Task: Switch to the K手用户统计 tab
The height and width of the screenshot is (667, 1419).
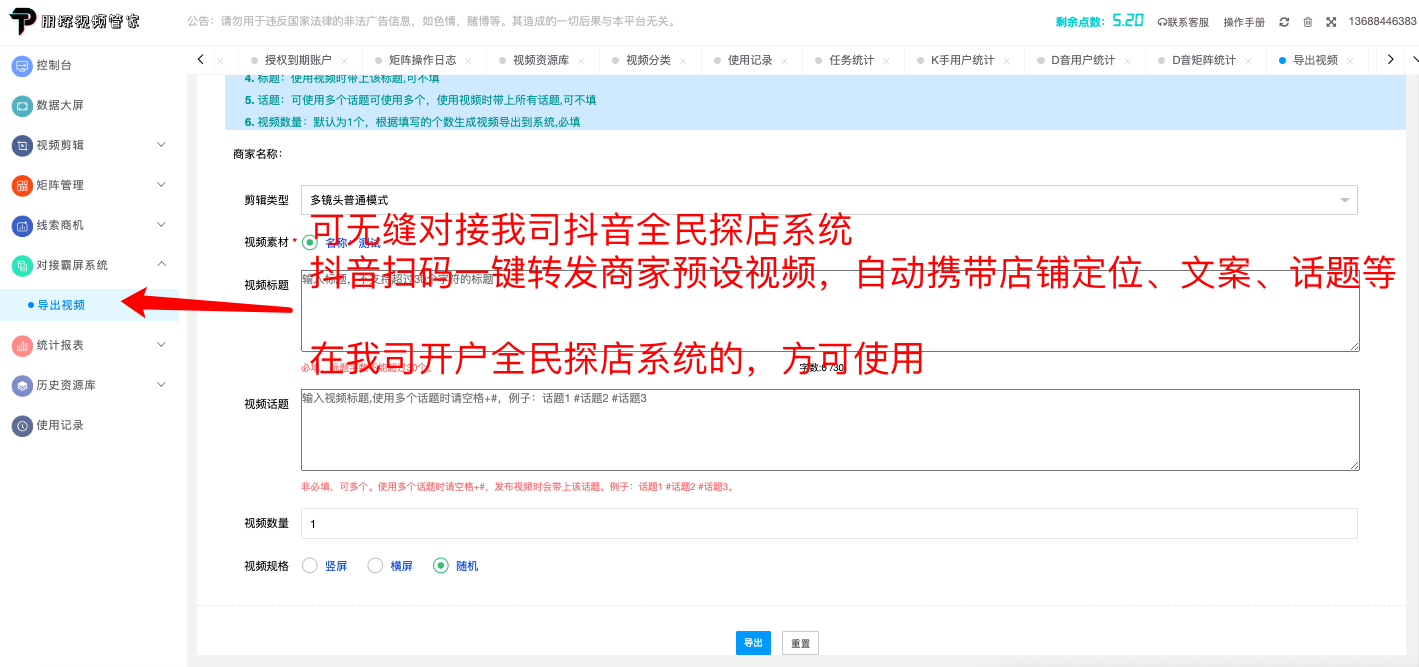Action: 963,61
